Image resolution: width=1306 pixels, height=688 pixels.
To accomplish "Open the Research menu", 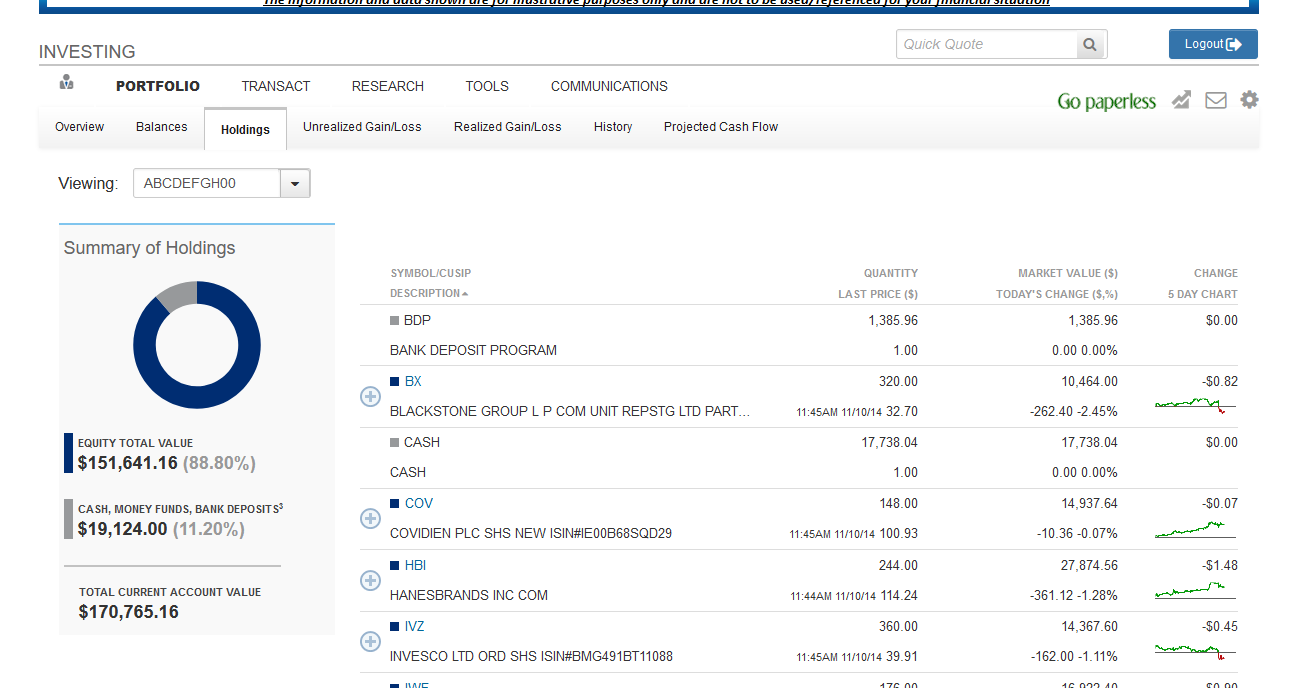I will pyautogui.click(x=387, y=87).
